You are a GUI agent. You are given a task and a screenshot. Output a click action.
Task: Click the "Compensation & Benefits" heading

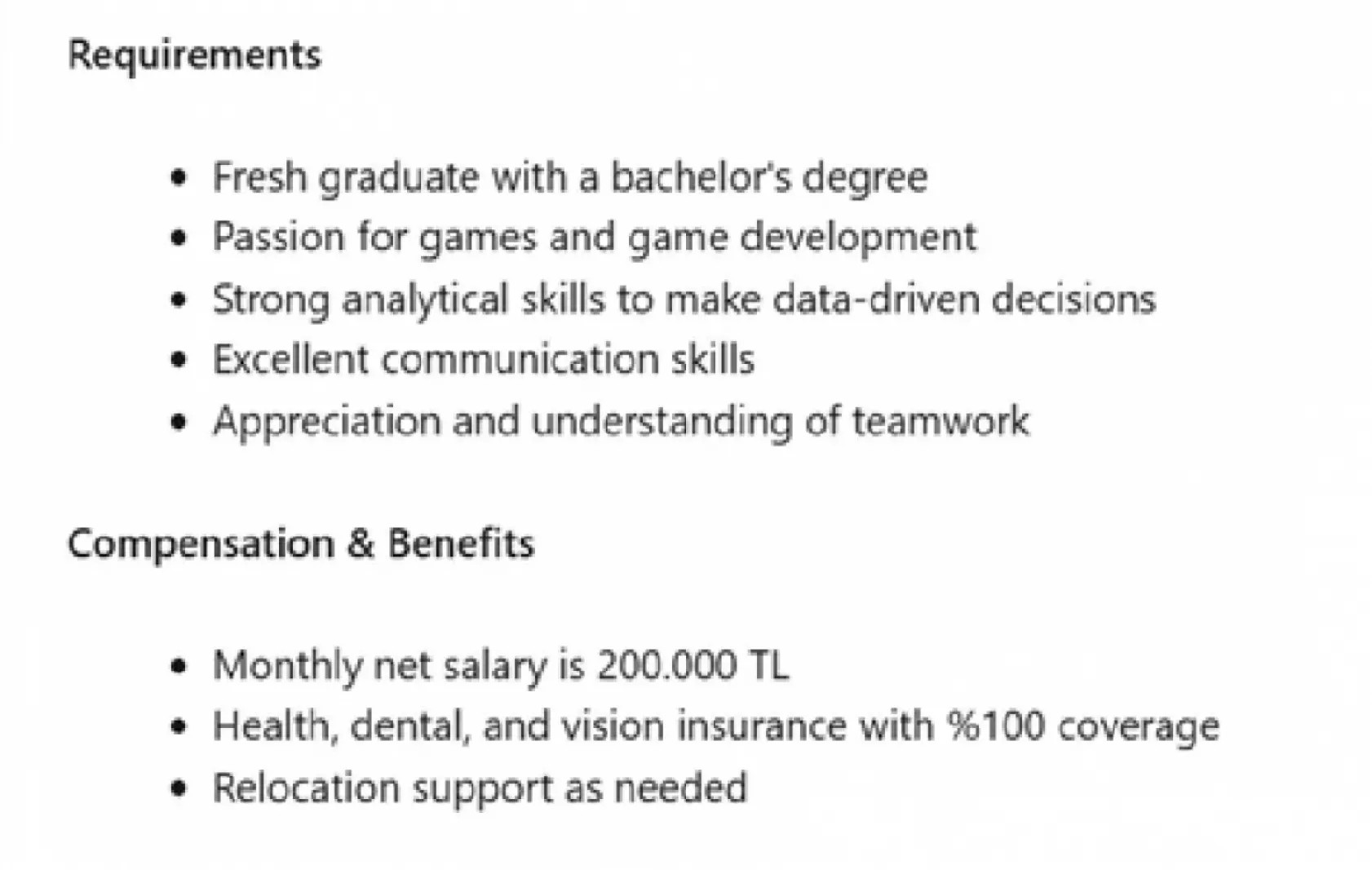[x=300, y=544]
